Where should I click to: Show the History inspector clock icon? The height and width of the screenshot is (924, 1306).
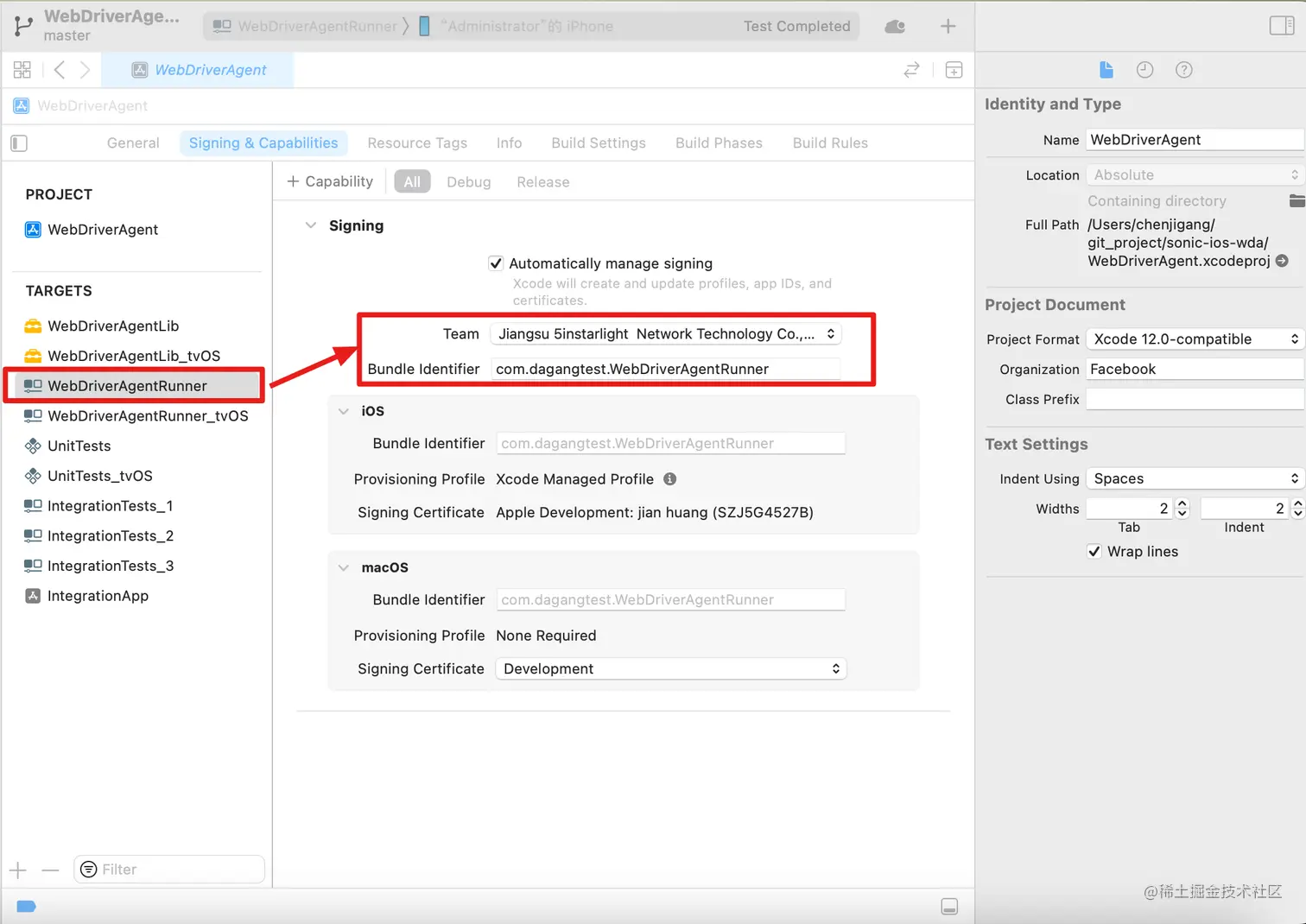click(1145, 70)
